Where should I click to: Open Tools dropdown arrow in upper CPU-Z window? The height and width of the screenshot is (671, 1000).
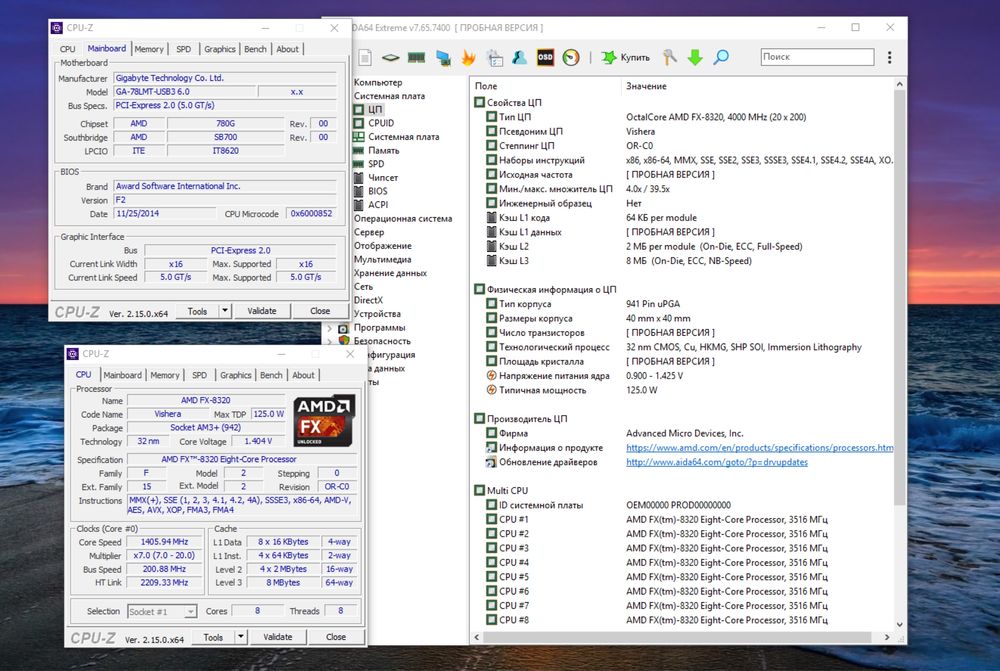click(x=224, y=311)
